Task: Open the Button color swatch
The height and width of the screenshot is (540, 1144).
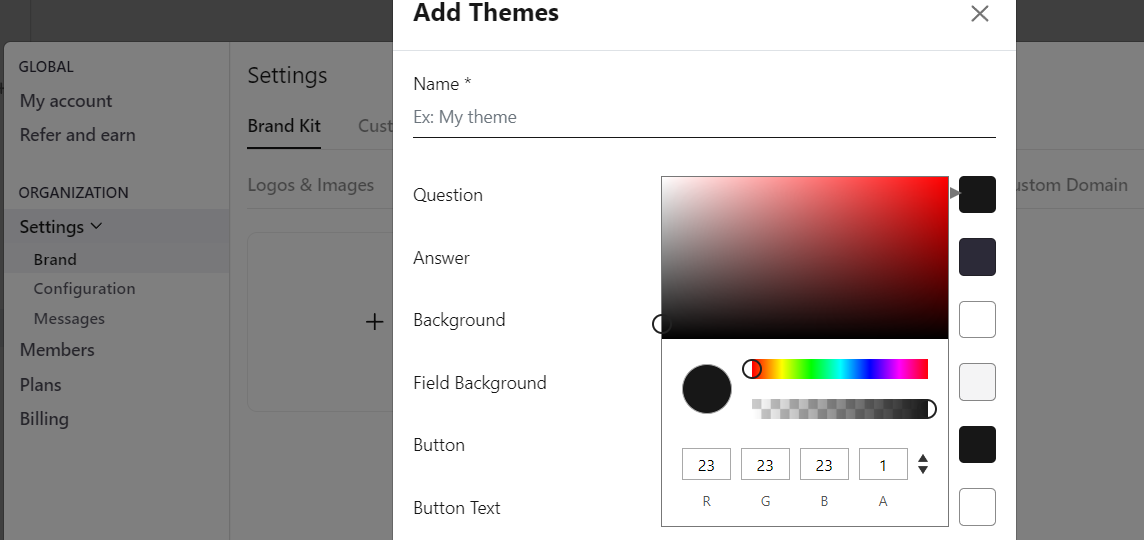Action: (x=977, y=444)
